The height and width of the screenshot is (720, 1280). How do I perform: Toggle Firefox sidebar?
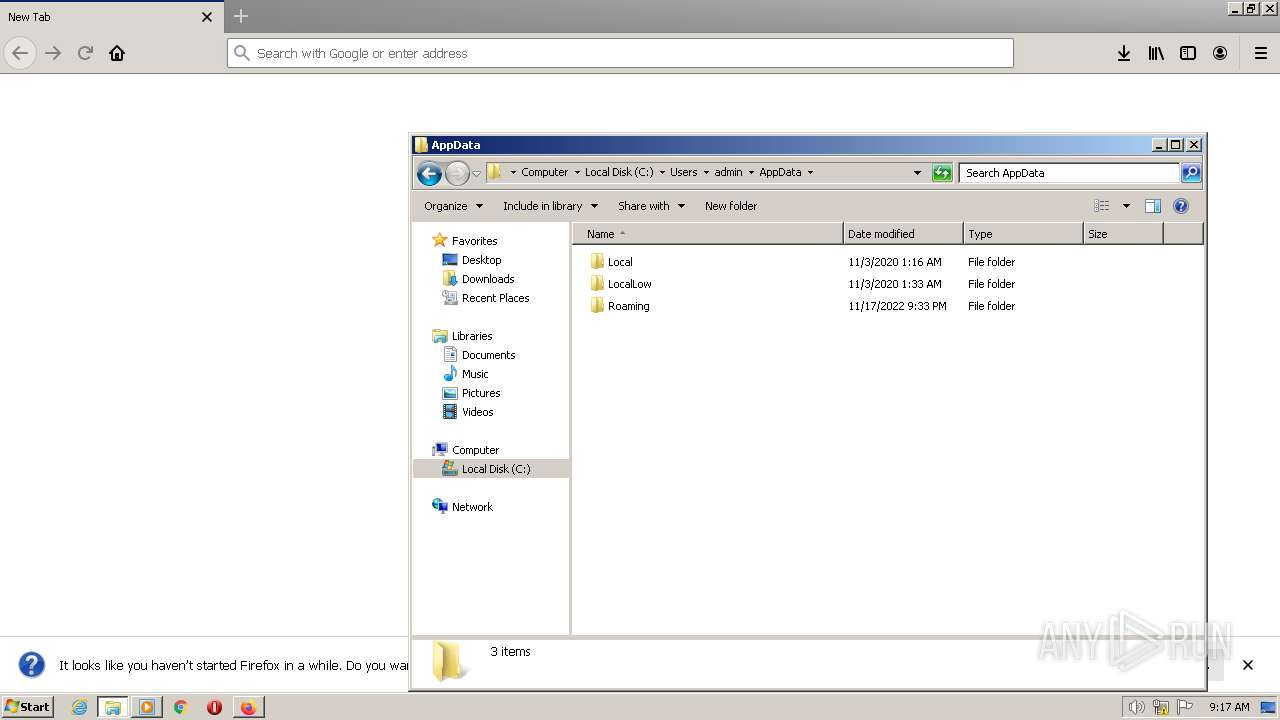(x=1188, y=53)
